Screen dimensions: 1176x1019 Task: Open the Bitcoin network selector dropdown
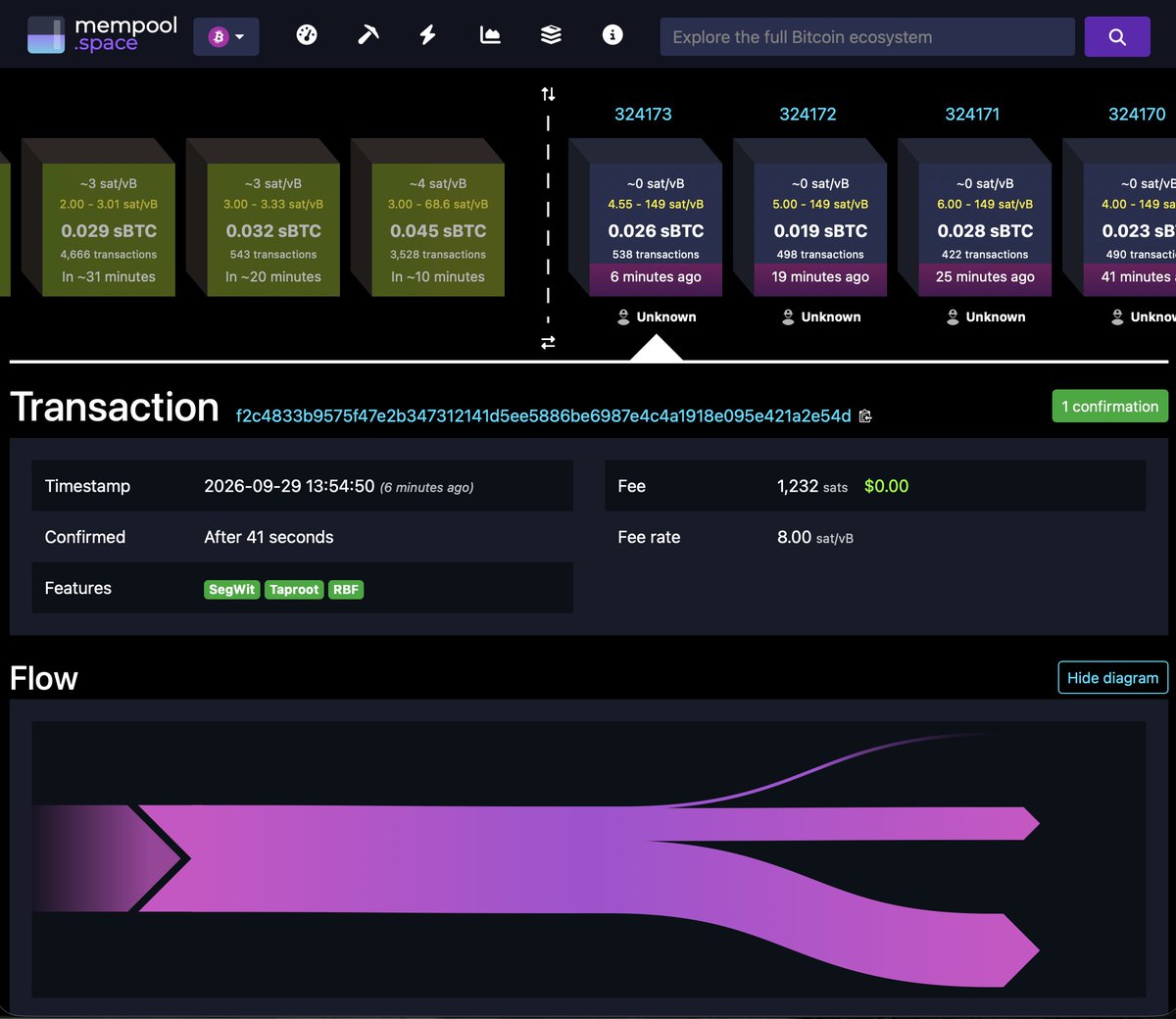pyautogui.click(x=226, y=37)
